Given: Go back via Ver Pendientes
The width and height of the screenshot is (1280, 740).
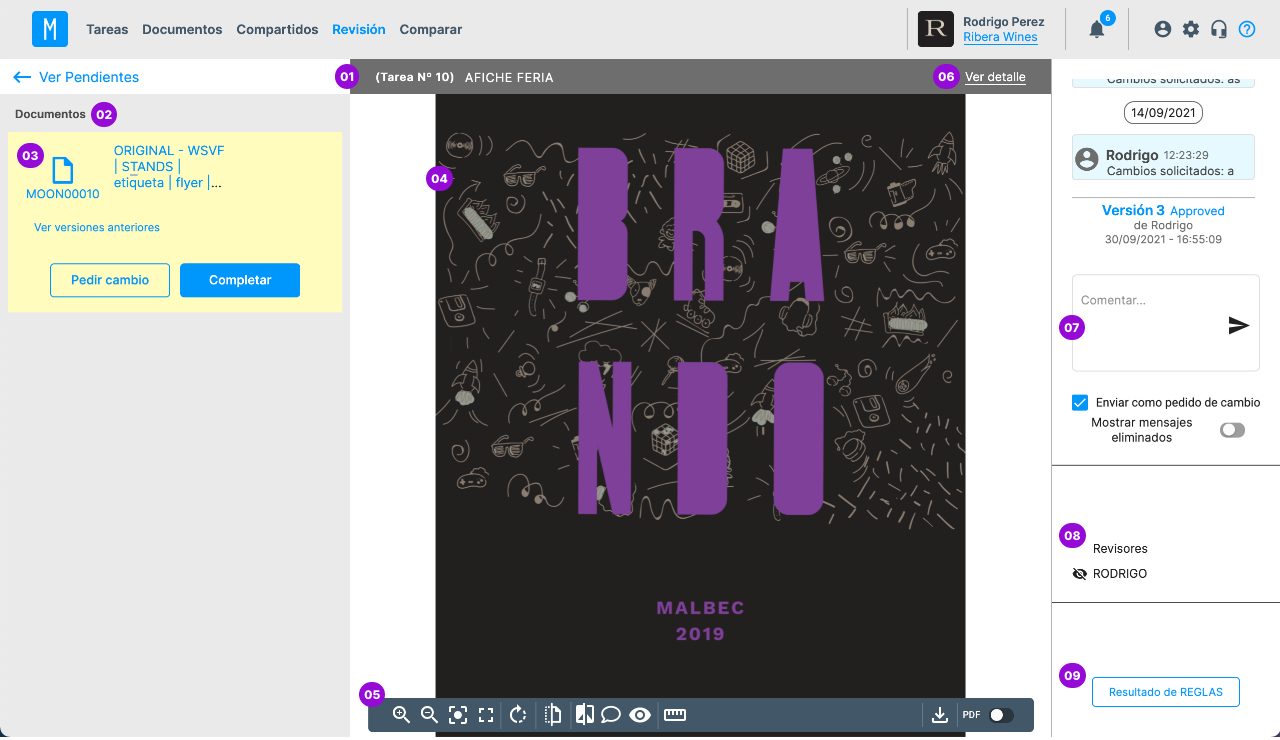Looking at the screenshot, I should [x=76, y=77].
